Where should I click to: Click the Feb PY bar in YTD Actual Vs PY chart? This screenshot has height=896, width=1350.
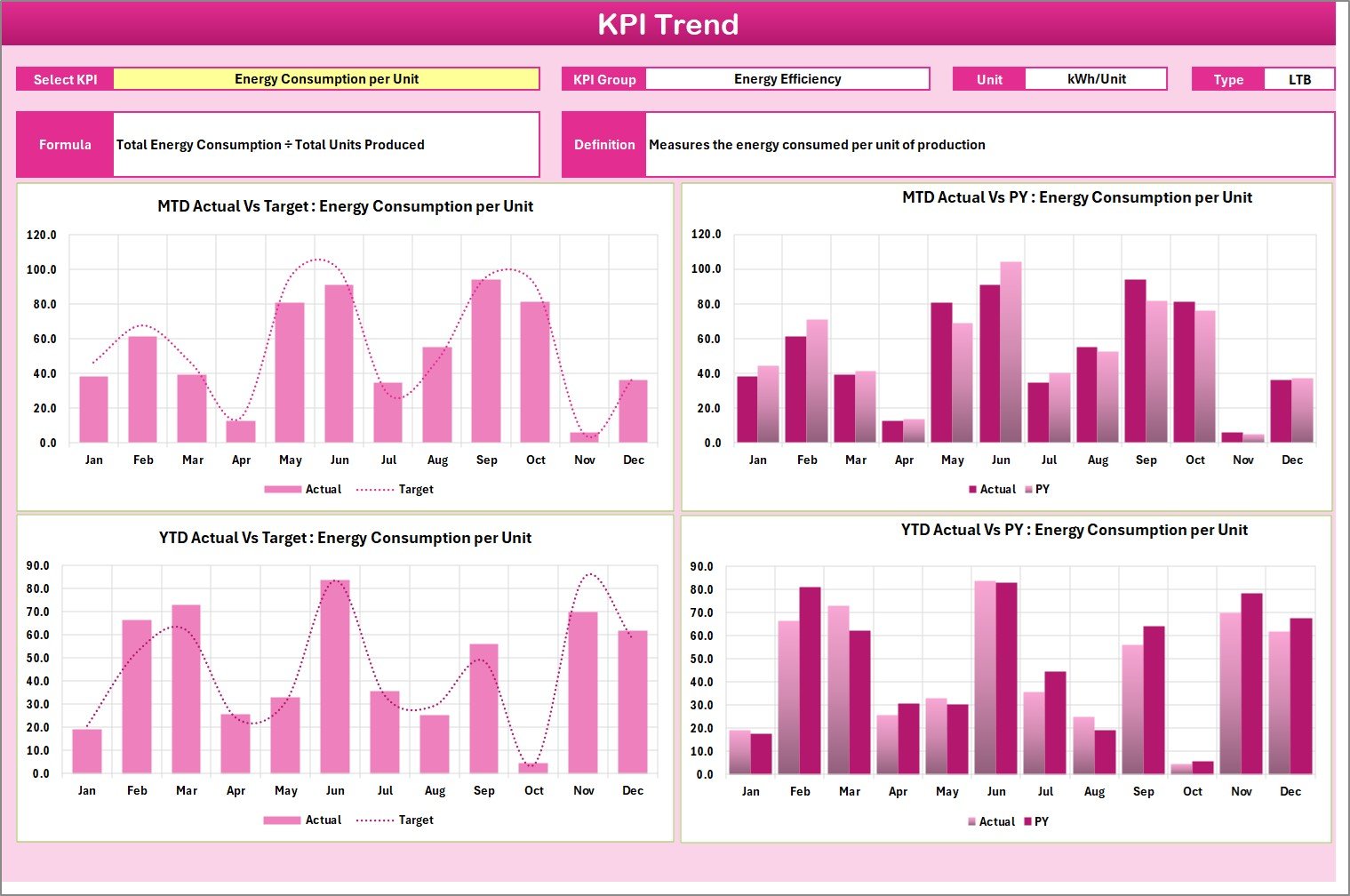click(810, 681)
